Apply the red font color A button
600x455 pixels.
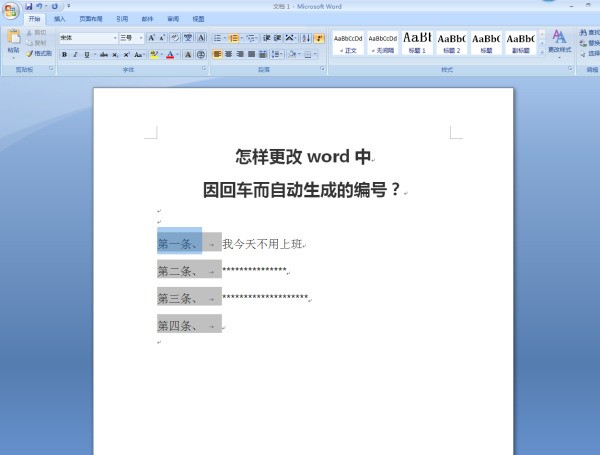170,55
